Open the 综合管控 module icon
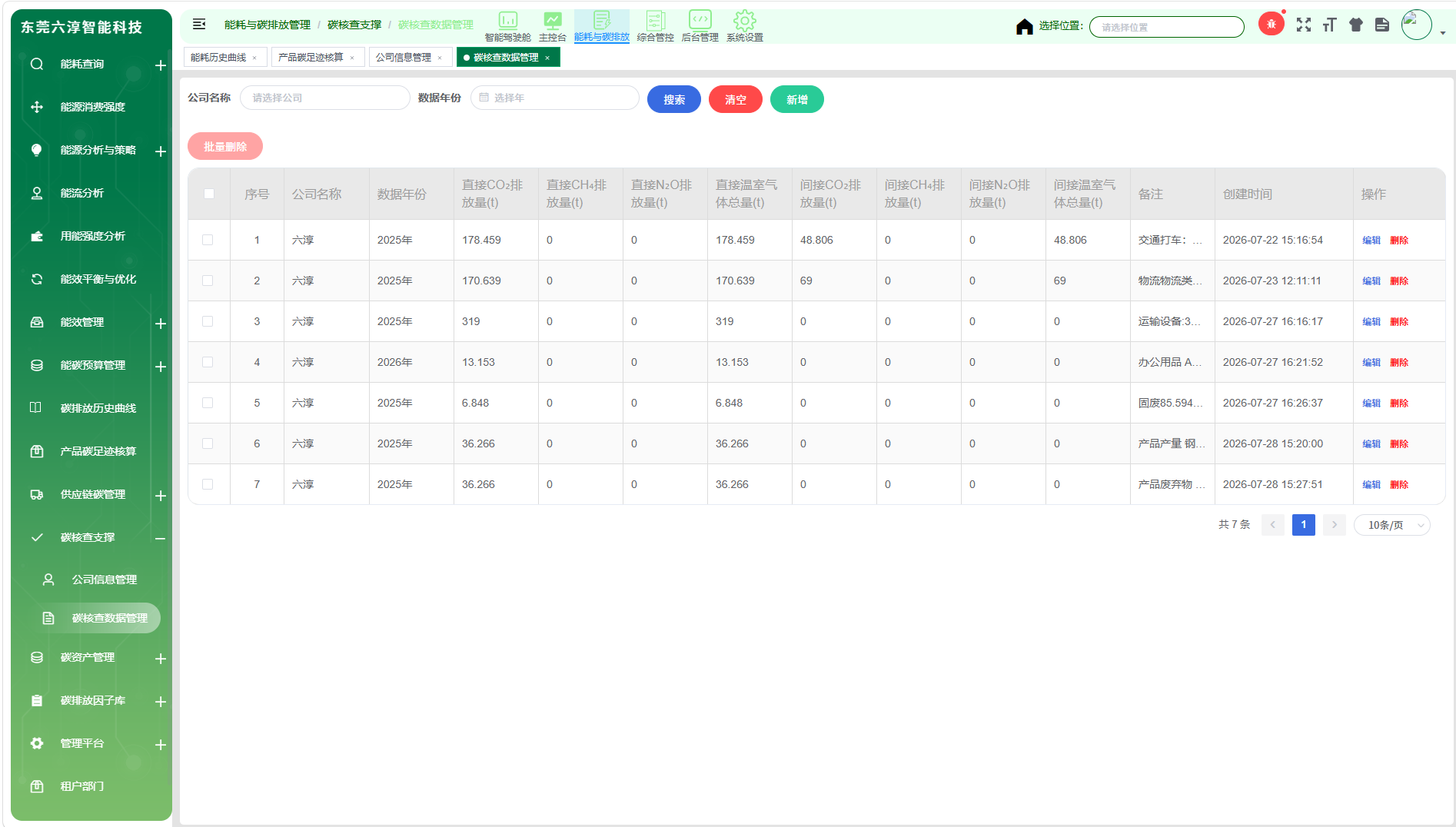 point(655,27)
